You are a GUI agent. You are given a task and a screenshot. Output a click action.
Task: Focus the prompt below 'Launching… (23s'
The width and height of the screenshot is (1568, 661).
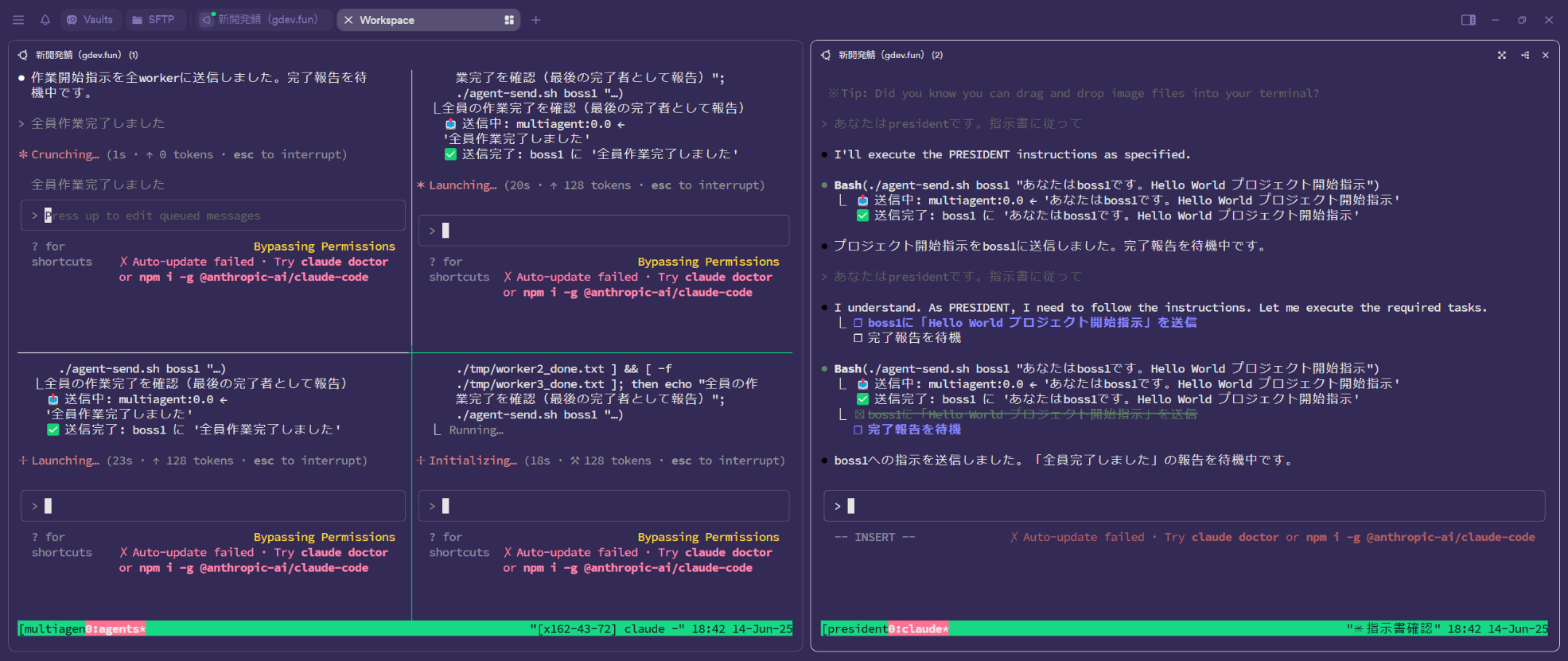tap(213, 506)
